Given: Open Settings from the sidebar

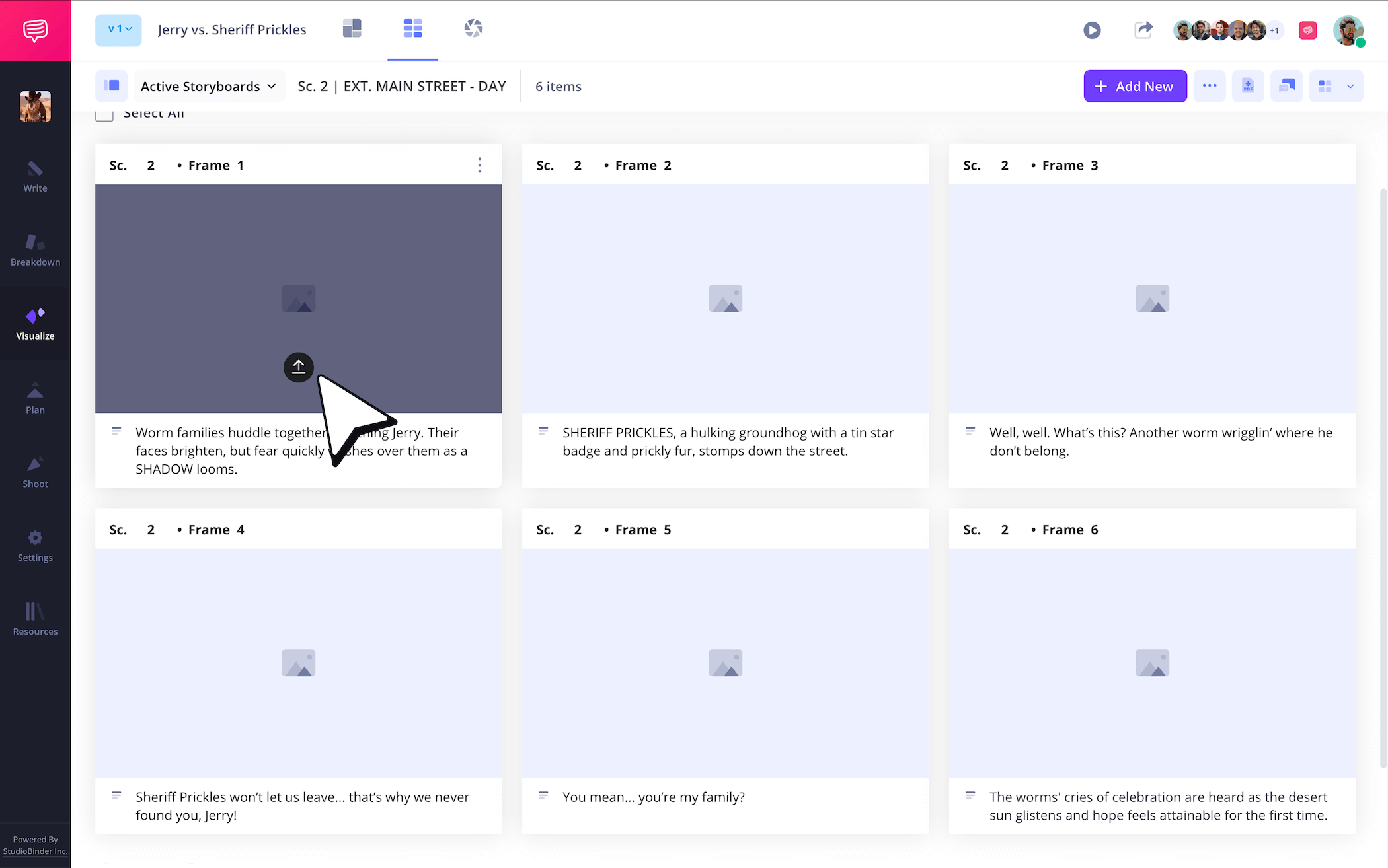Looking at the screenshot, I should tap(35, 546).
